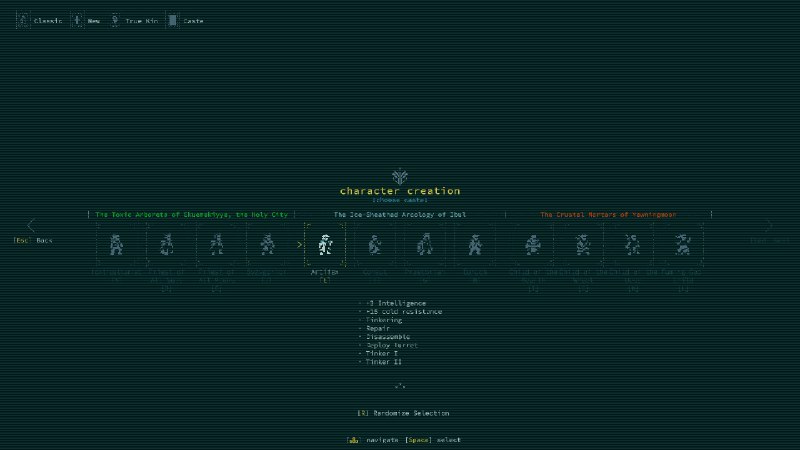This screenshot has height=450, width=800.
Task: Click Randomize Selection
Action: [403, 413]
